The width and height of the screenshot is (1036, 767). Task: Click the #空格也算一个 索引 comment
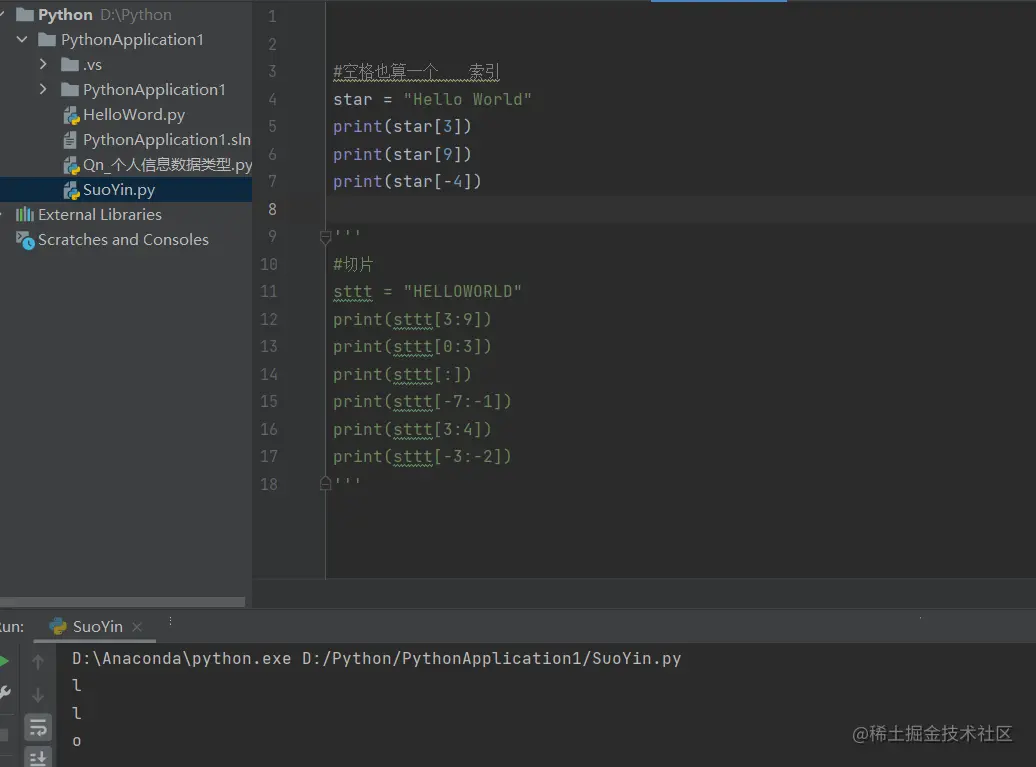pyautogui.click(x=416, y=72)
